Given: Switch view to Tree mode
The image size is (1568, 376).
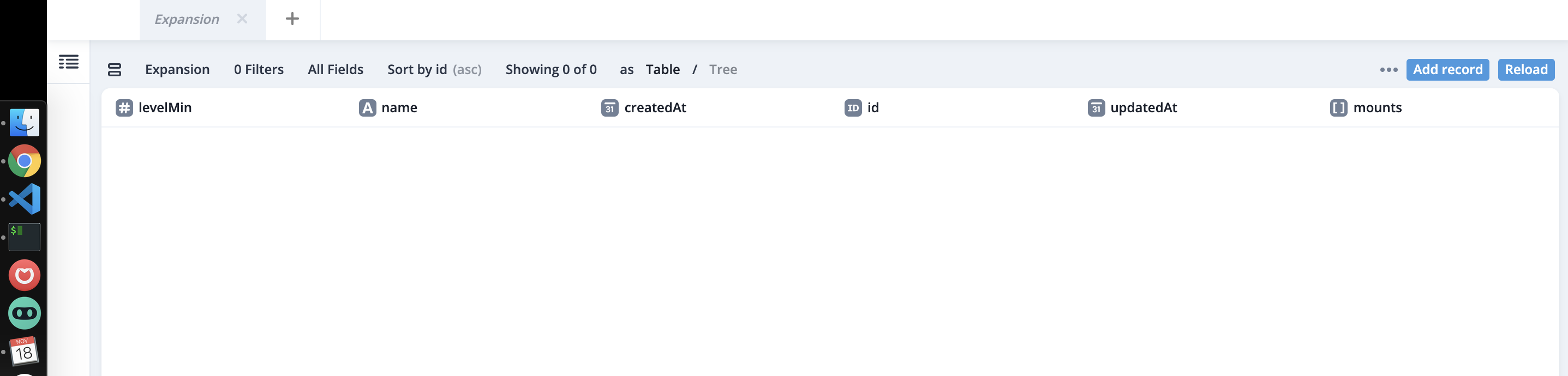Looking at the screenshot, I should click(723, 69).
